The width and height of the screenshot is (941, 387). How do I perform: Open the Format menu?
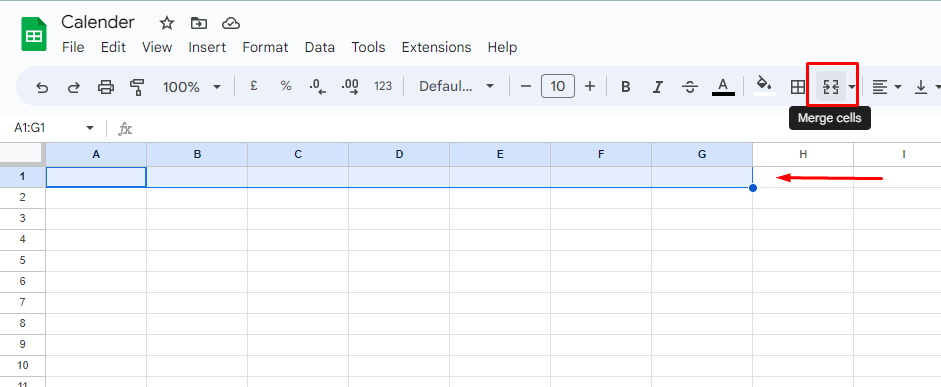point(265,47)
